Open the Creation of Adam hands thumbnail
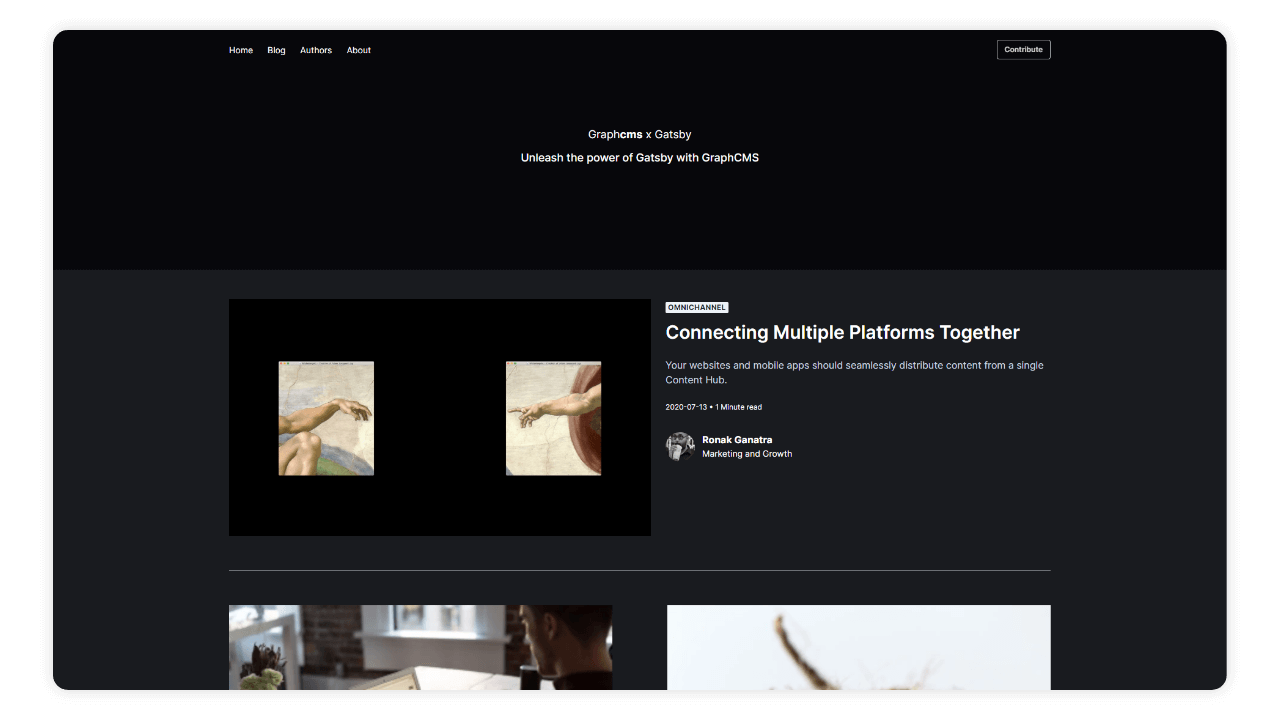This screenshot has width=1280, height=720. 440,417
